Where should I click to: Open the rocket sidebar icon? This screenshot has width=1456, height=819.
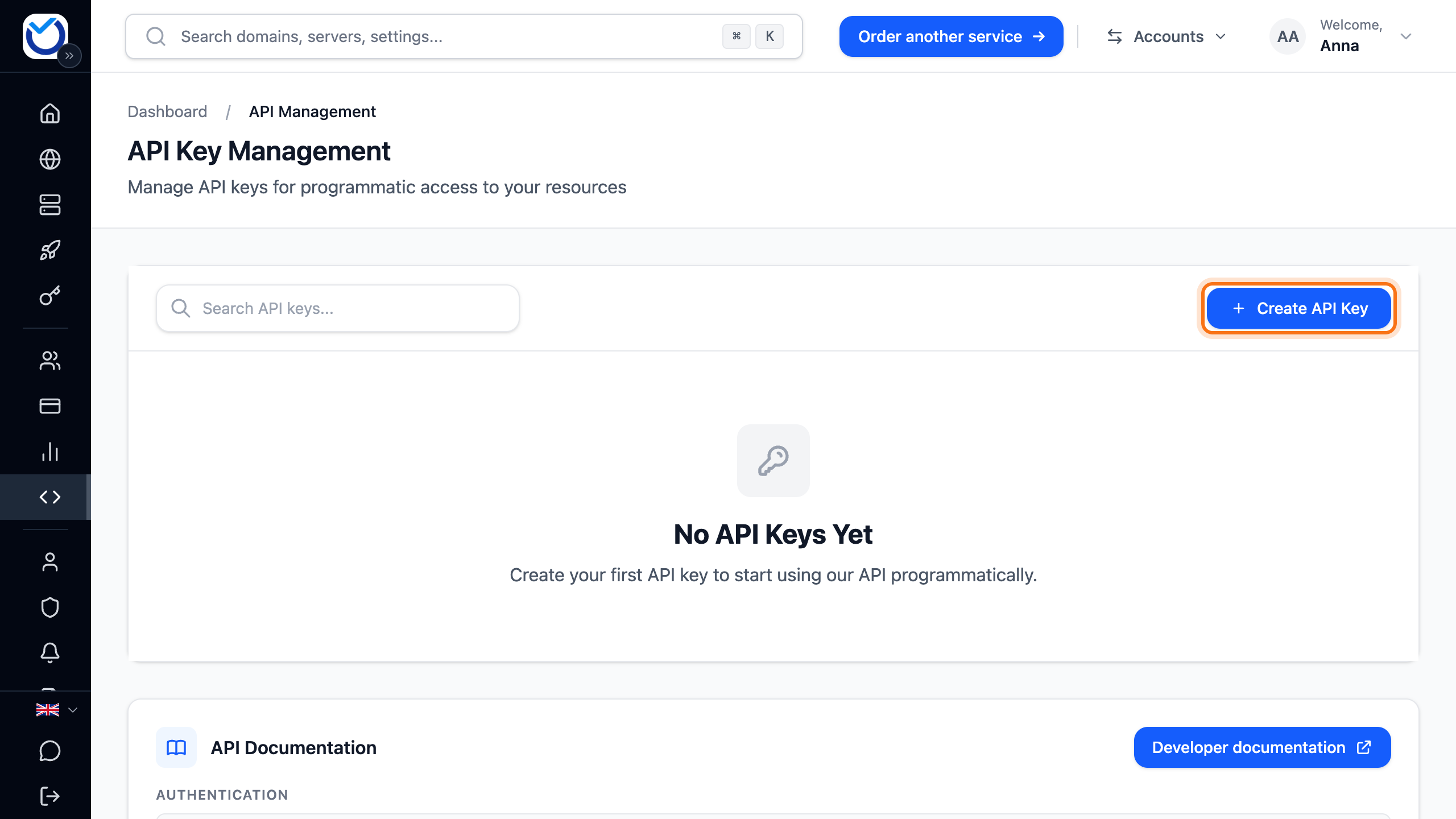(50, 250)
